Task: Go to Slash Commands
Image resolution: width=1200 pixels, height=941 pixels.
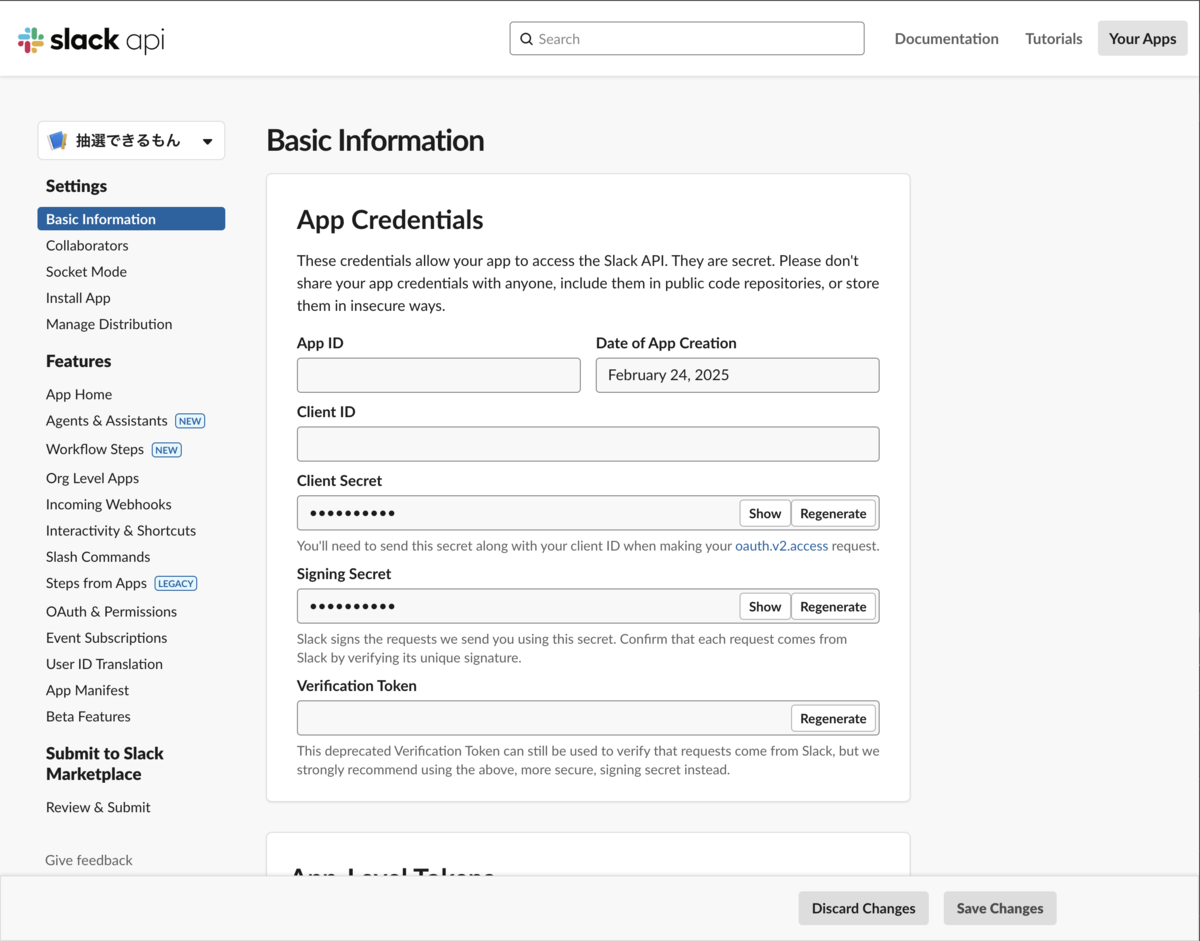Action: click(x=98, y=557)
